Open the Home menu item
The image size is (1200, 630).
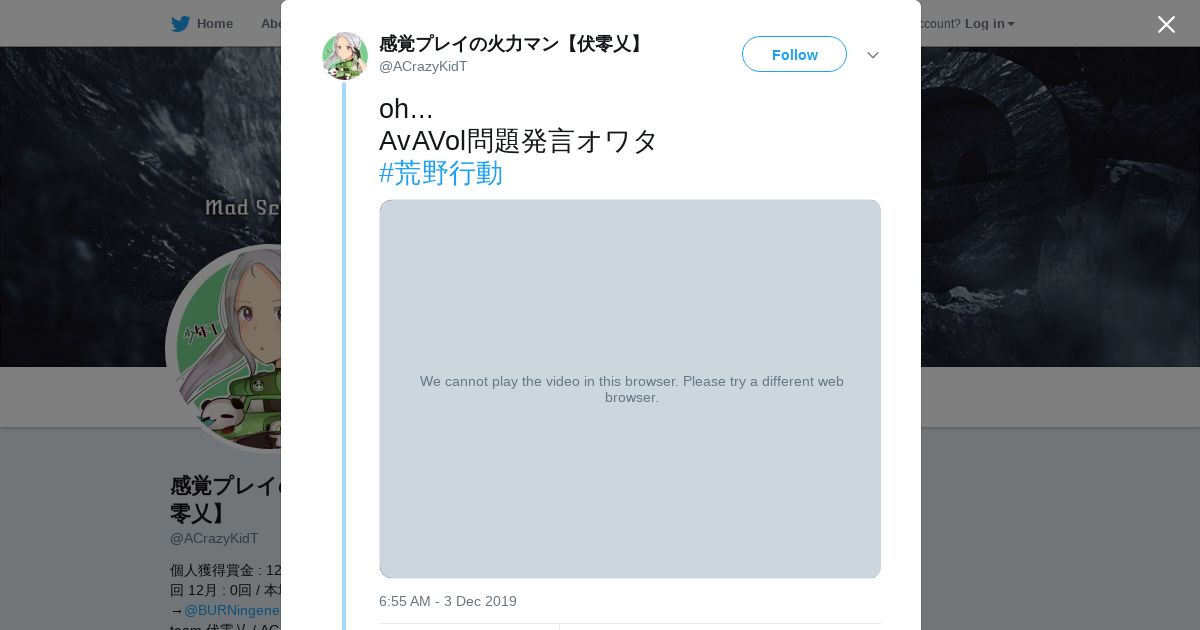coord(214,23)
